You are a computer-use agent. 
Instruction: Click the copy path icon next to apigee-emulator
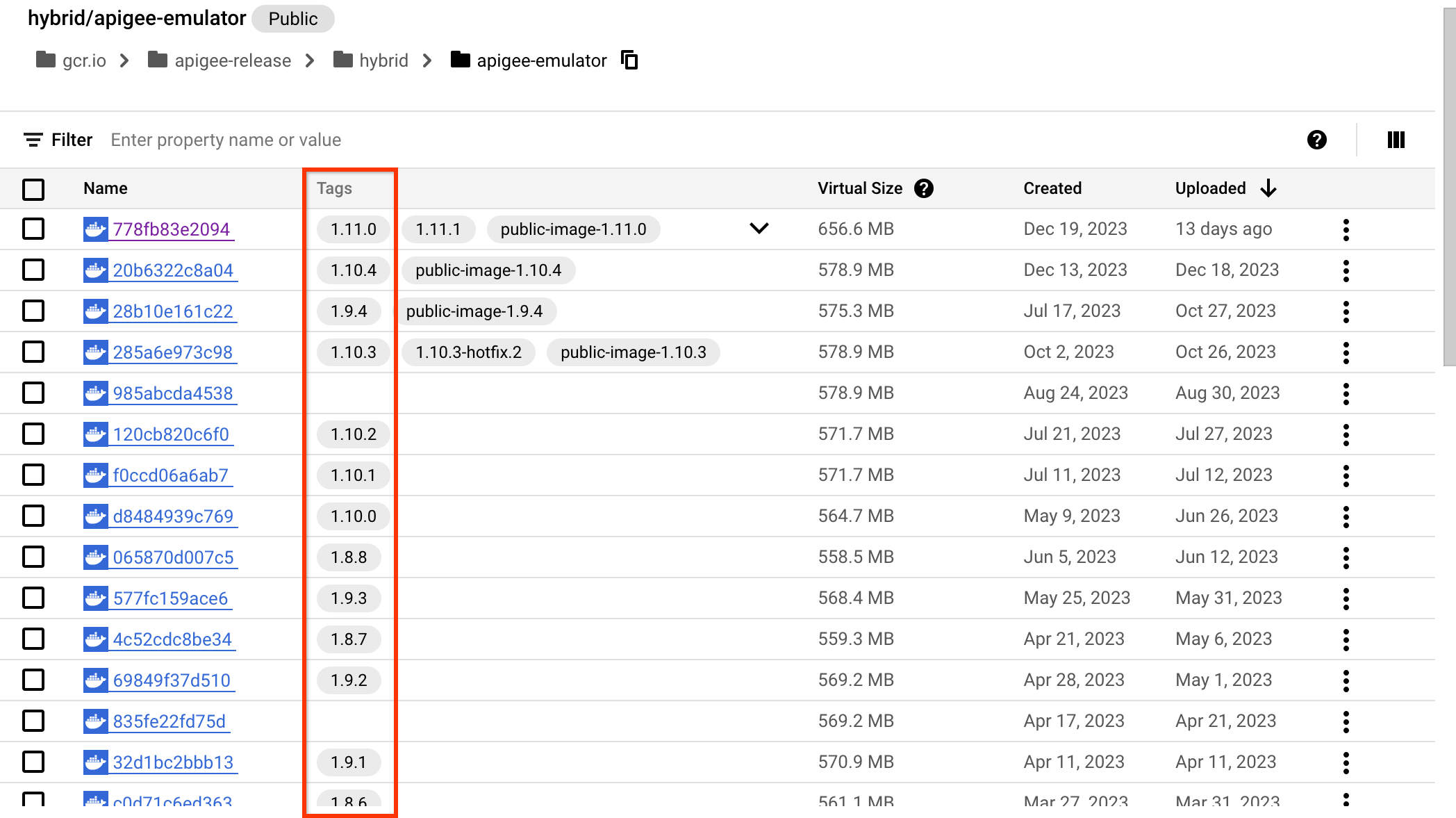pyautogui.click(x=629, y=60)
